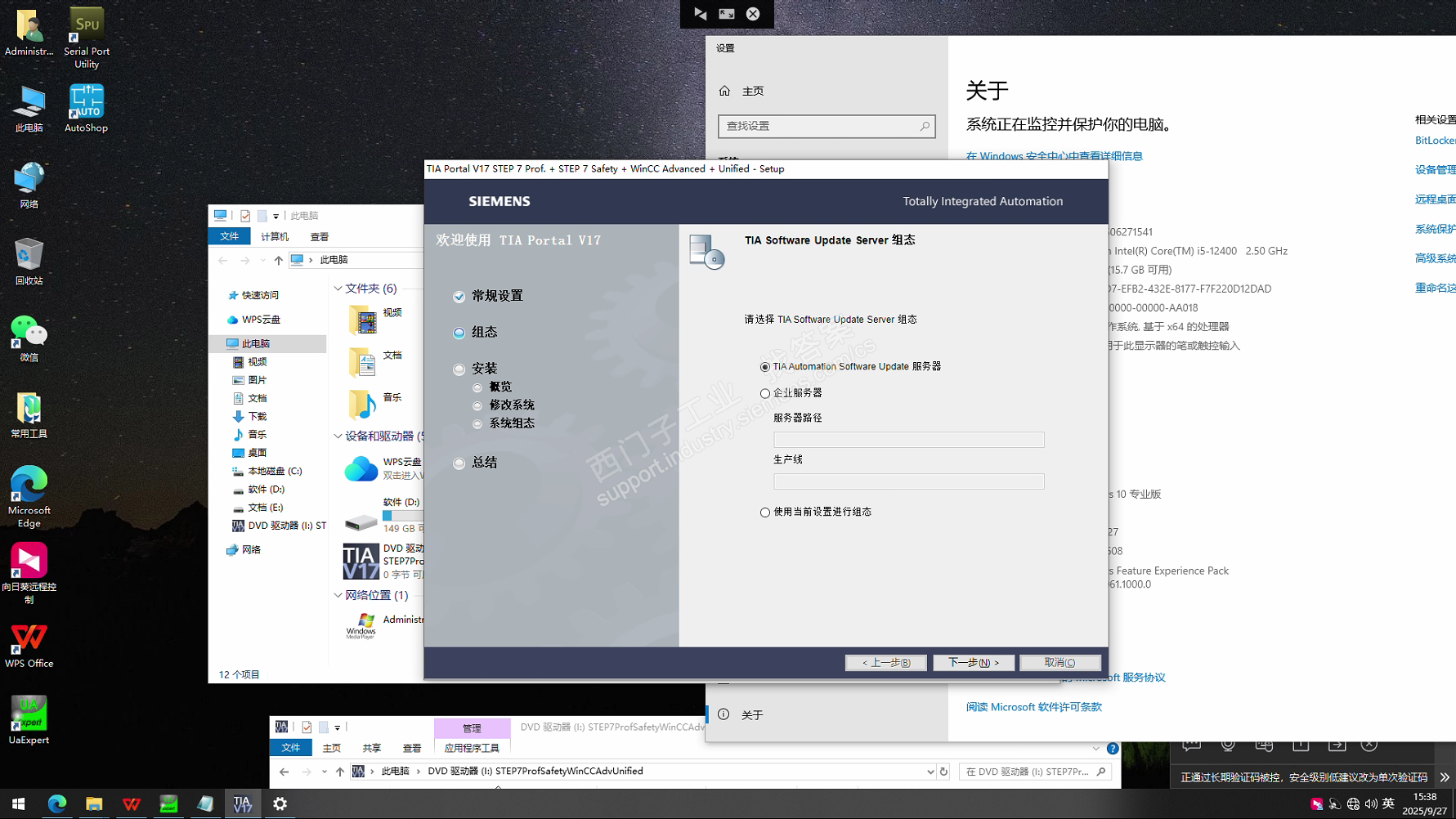Screen dimensions: 1456x819
Task: Click the 取消 cancel button
Action: [x=1060, y=663]
